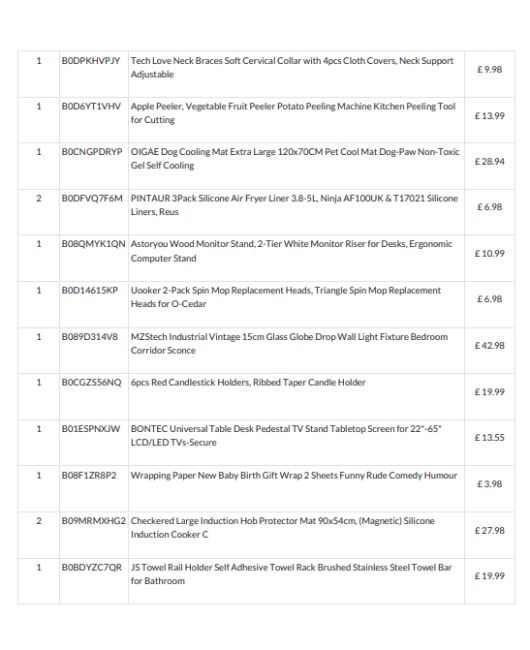The height and width of the screenshot is (650, 530).
Task: Select the Apple Peeler product description
Action: tap(293, 113)
